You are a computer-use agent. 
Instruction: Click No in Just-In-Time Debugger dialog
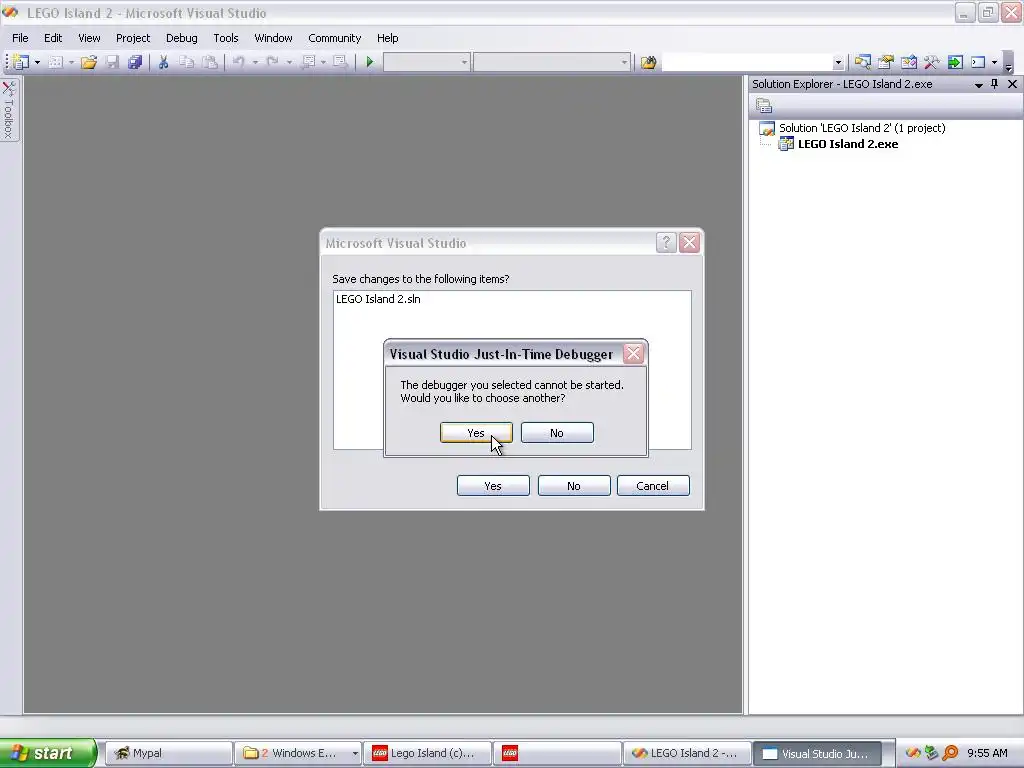557,433
